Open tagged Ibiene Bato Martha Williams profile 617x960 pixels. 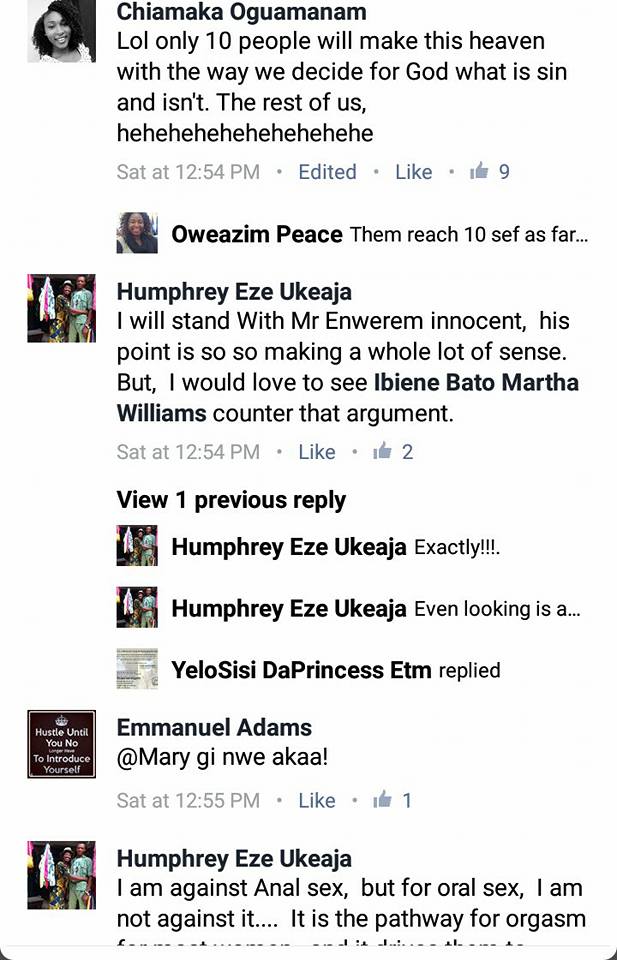pyautogui.click(x=348, y=398)
